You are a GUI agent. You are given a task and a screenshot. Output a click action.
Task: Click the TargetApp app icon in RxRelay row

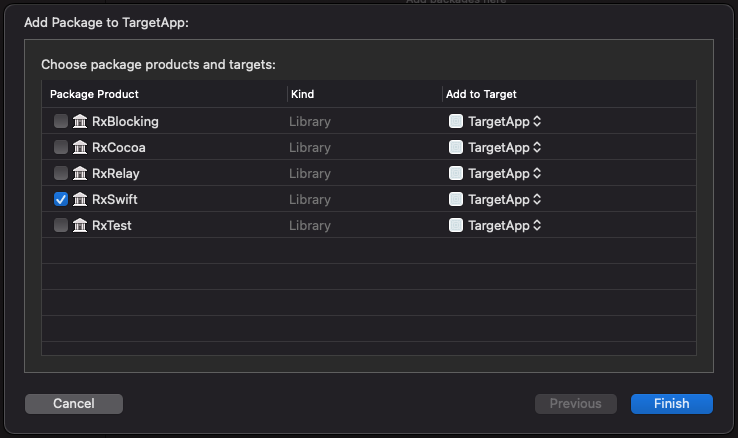coord(456,173)
